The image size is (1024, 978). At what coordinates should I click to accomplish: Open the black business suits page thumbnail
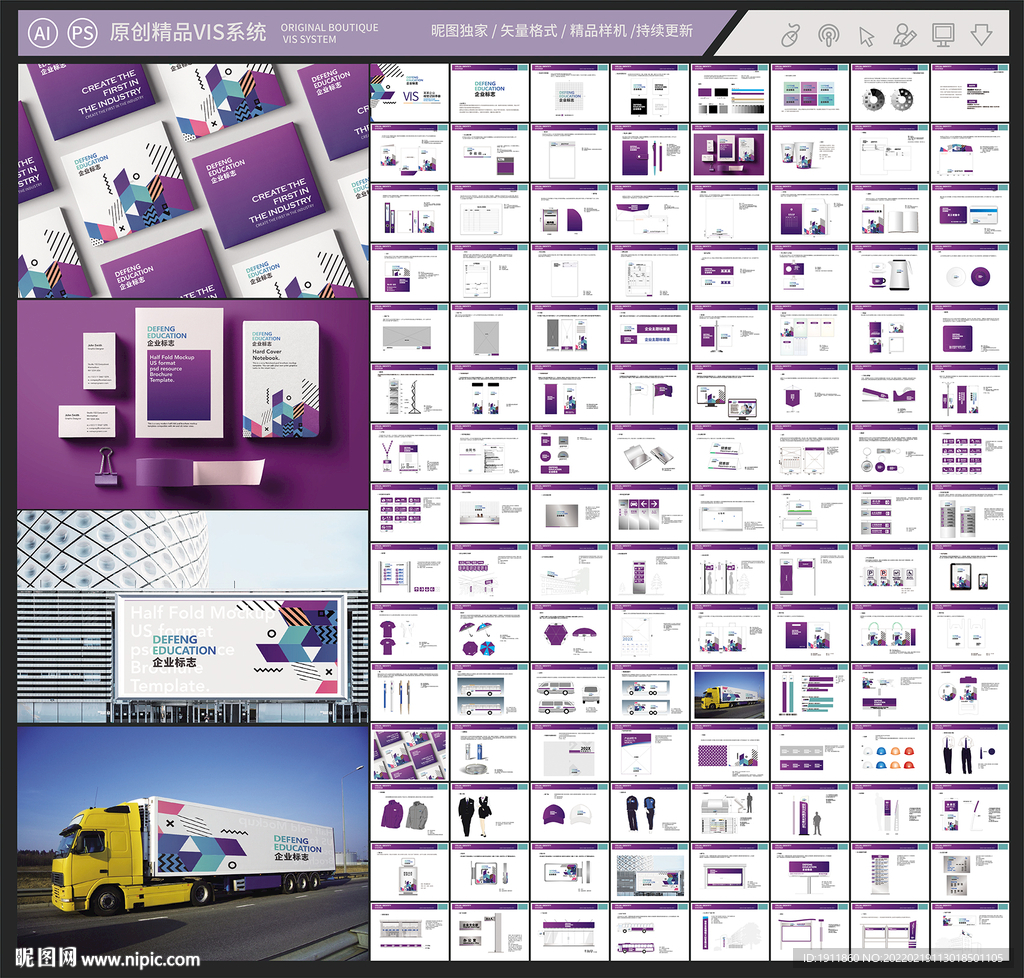point(490,812)
